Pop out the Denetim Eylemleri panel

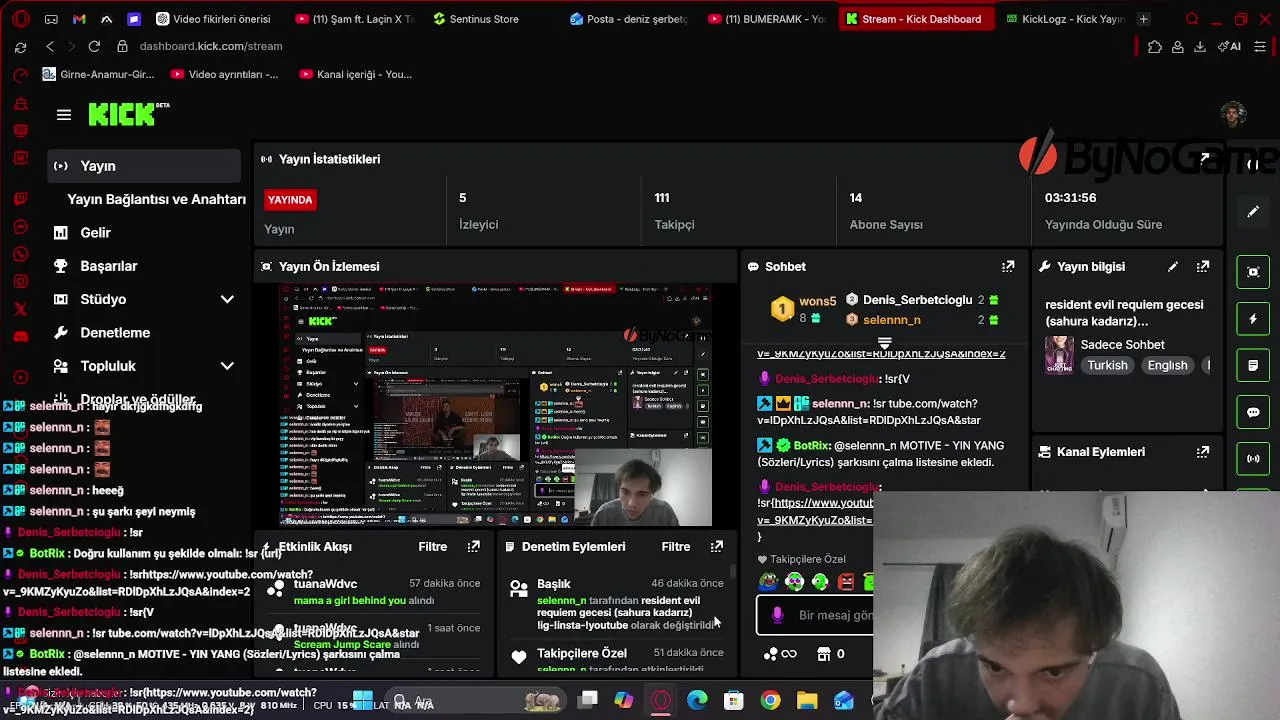(717, 547)
